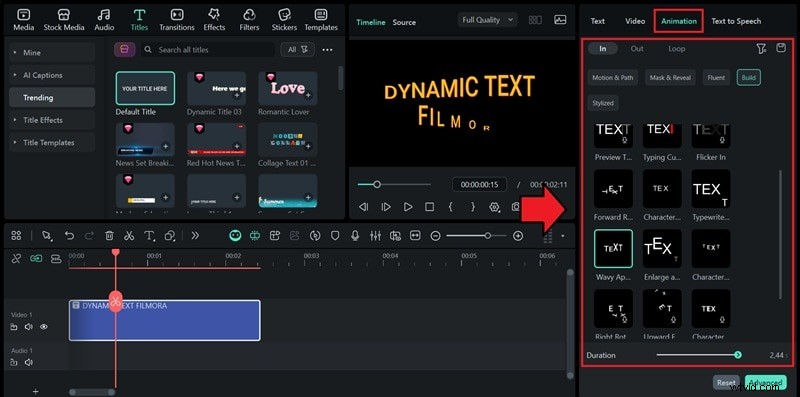
Task: Select the Loop animation tab
Action: 677,48
